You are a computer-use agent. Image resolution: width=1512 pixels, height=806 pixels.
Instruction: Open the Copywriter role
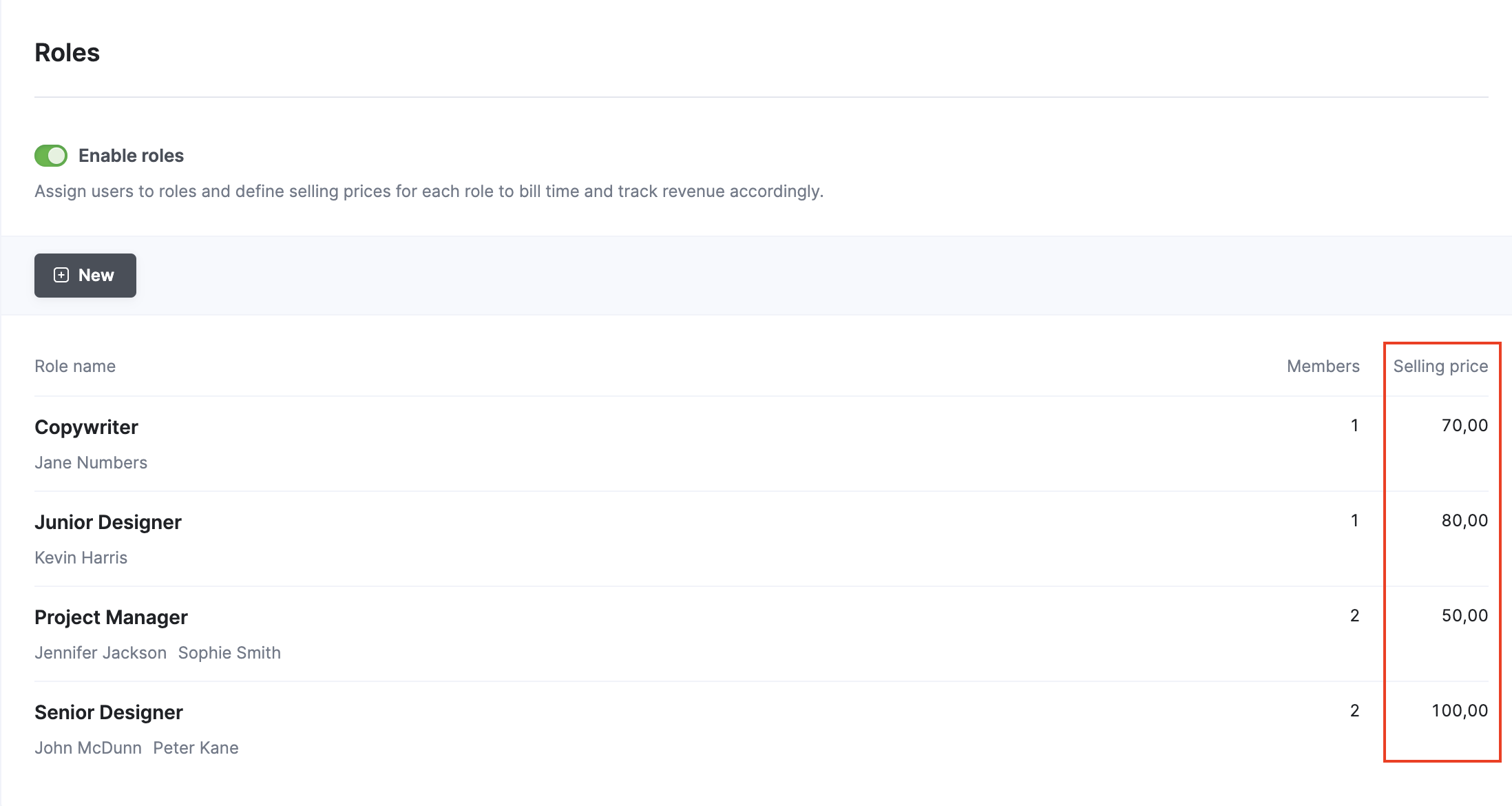click(86, 427)
